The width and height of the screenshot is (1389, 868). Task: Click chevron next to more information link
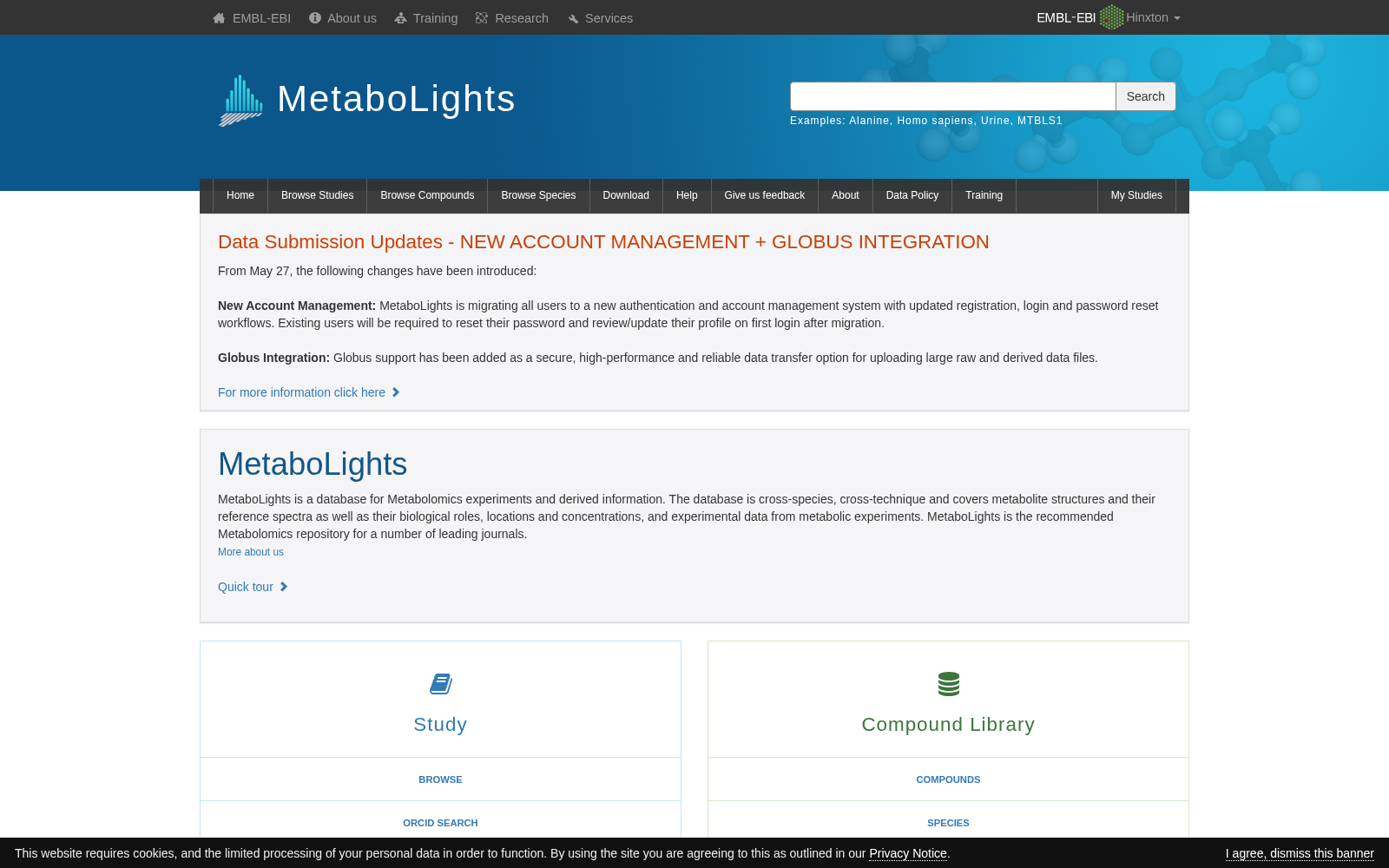point(396,392)
